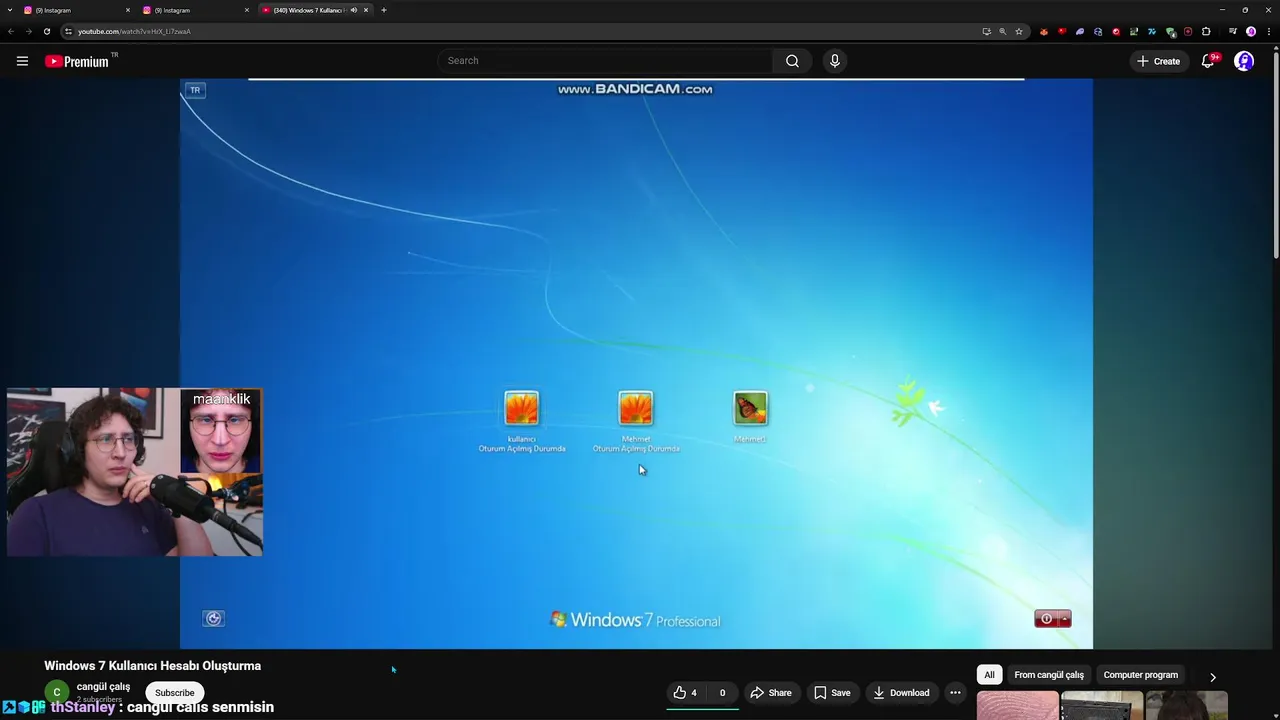
Task: Open cangül çalış channel name link
Action: 104,687
